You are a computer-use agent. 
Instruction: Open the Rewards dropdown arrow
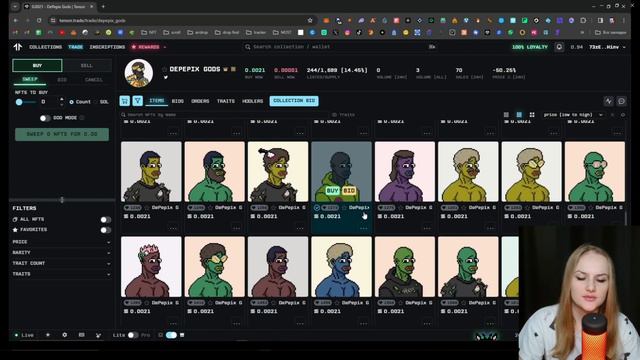[165, 47]
